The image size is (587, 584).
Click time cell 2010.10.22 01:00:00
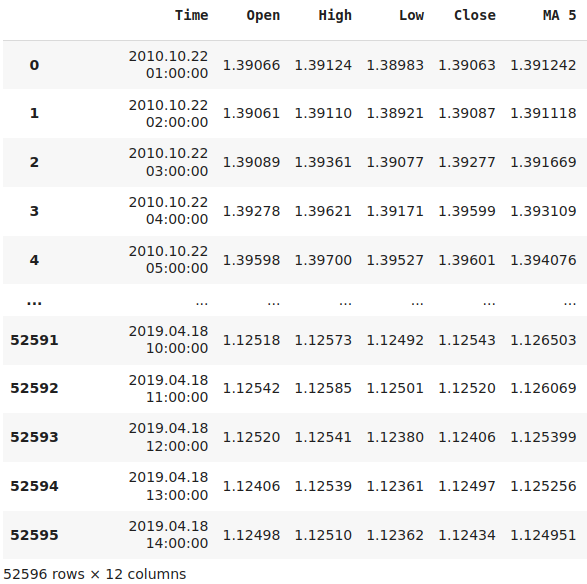click(168, 65)
